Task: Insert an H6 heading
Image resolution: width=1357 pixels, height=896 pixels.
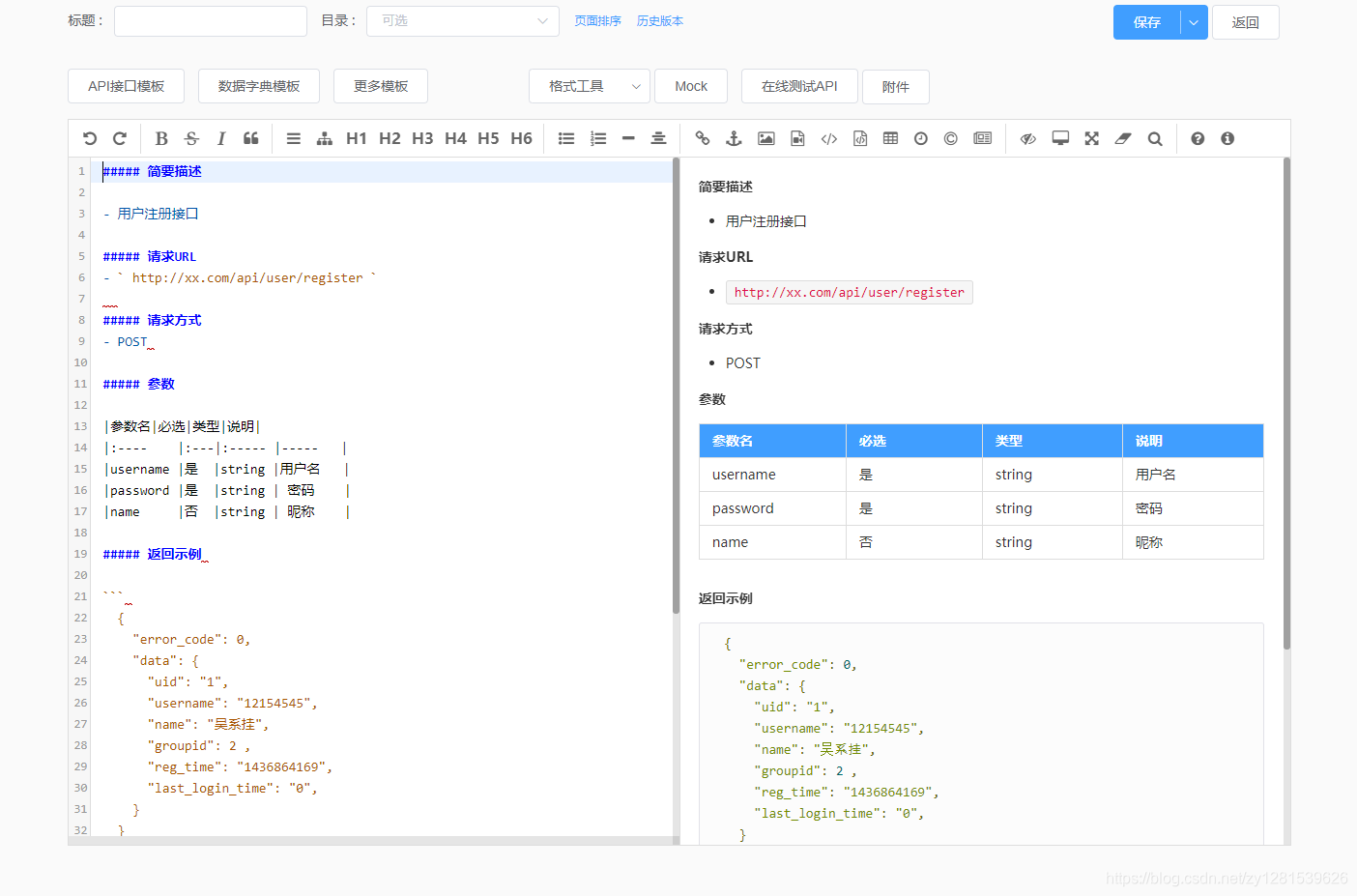Action: (521, 138)
